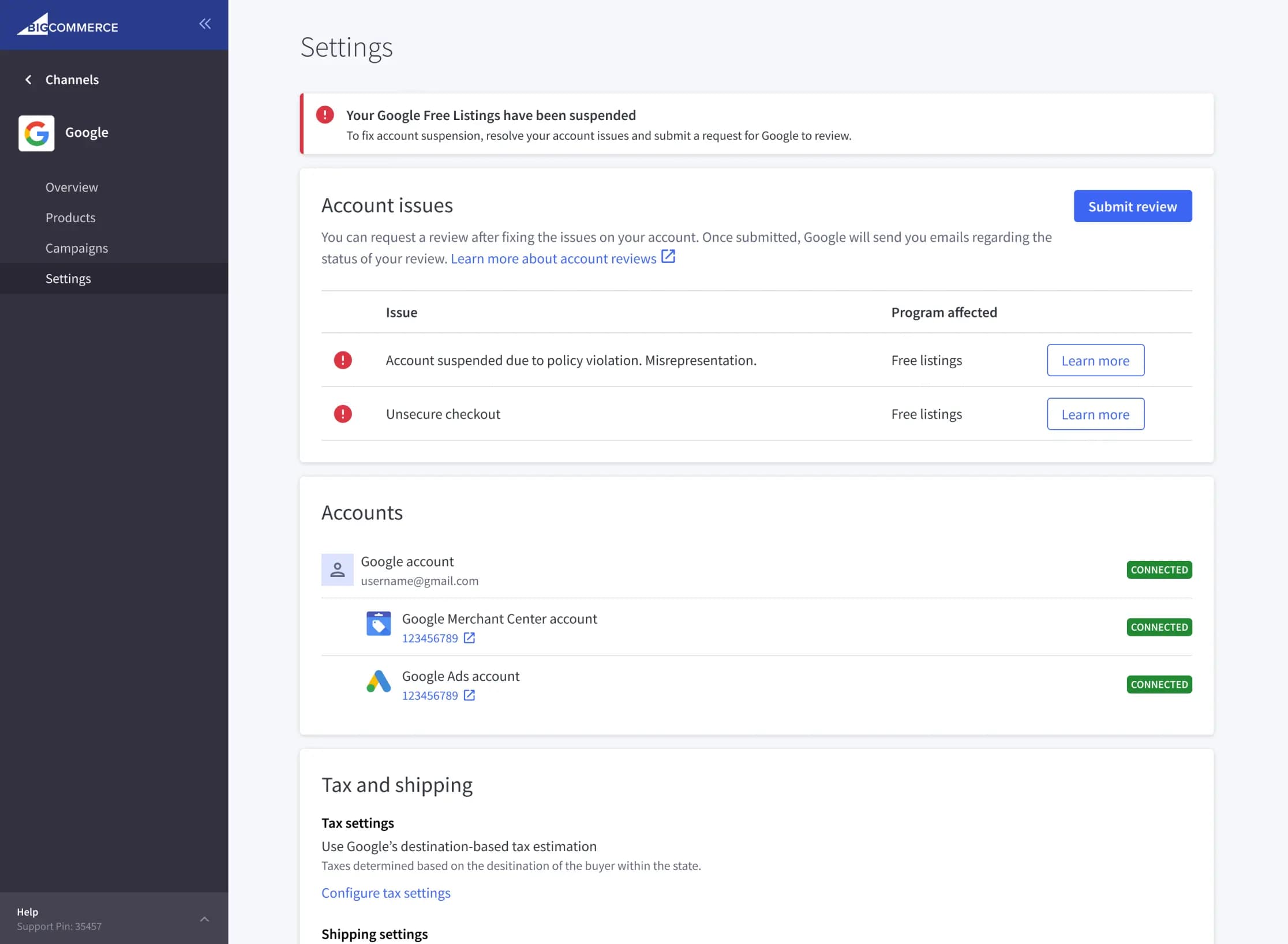The height and width of the screenshot is (944, 1288).
Task: Click Google account CONNECTED badge
Action: point(1159,570)
